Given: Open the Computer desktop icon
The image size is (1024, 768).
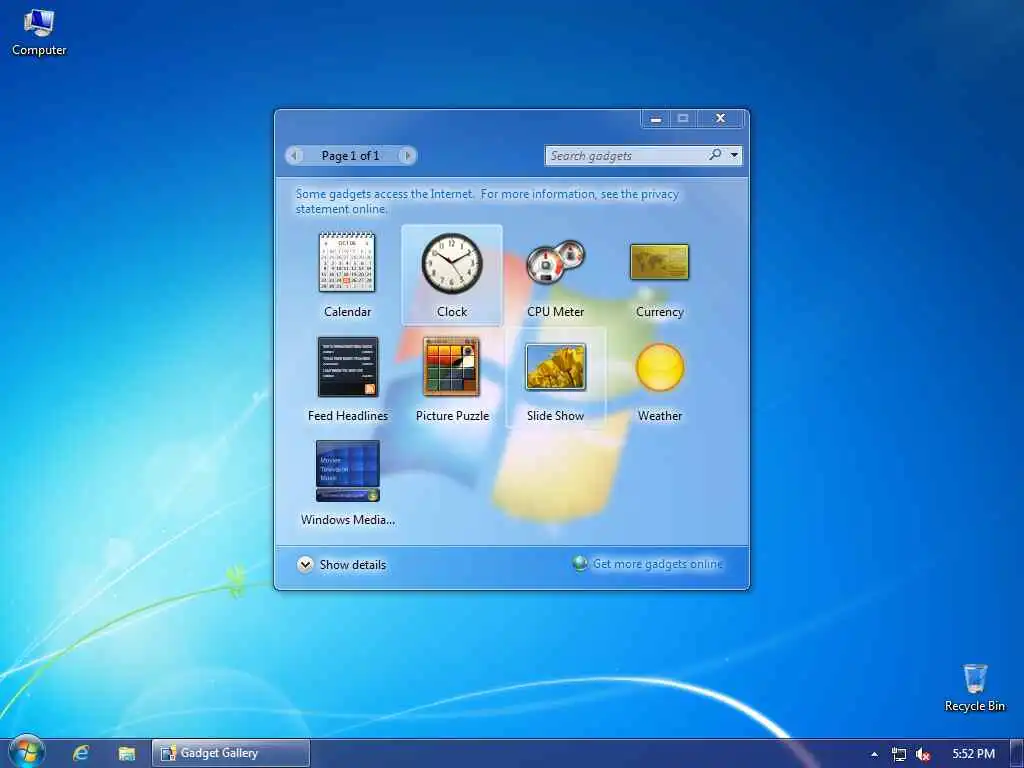Looking at the screenshot, I should [x=39, y=33].
